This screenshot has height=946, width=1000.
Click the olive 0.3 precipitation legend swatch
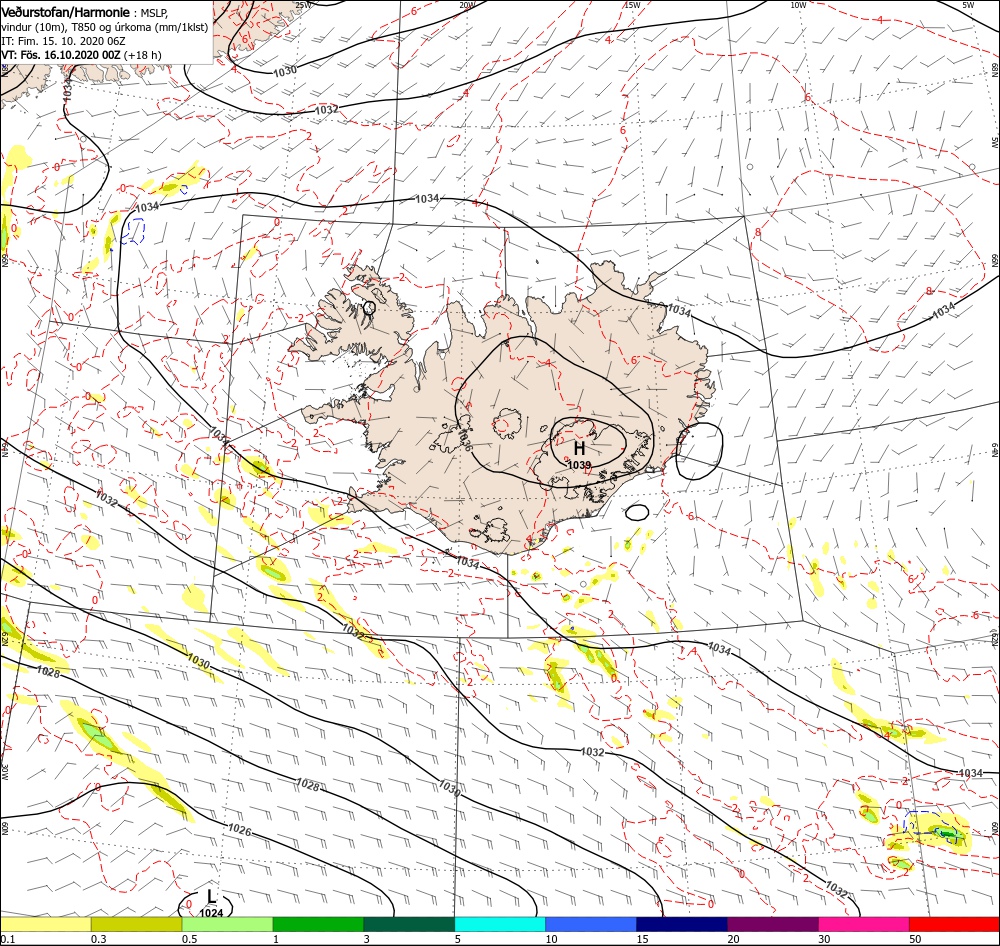[136, 924]
